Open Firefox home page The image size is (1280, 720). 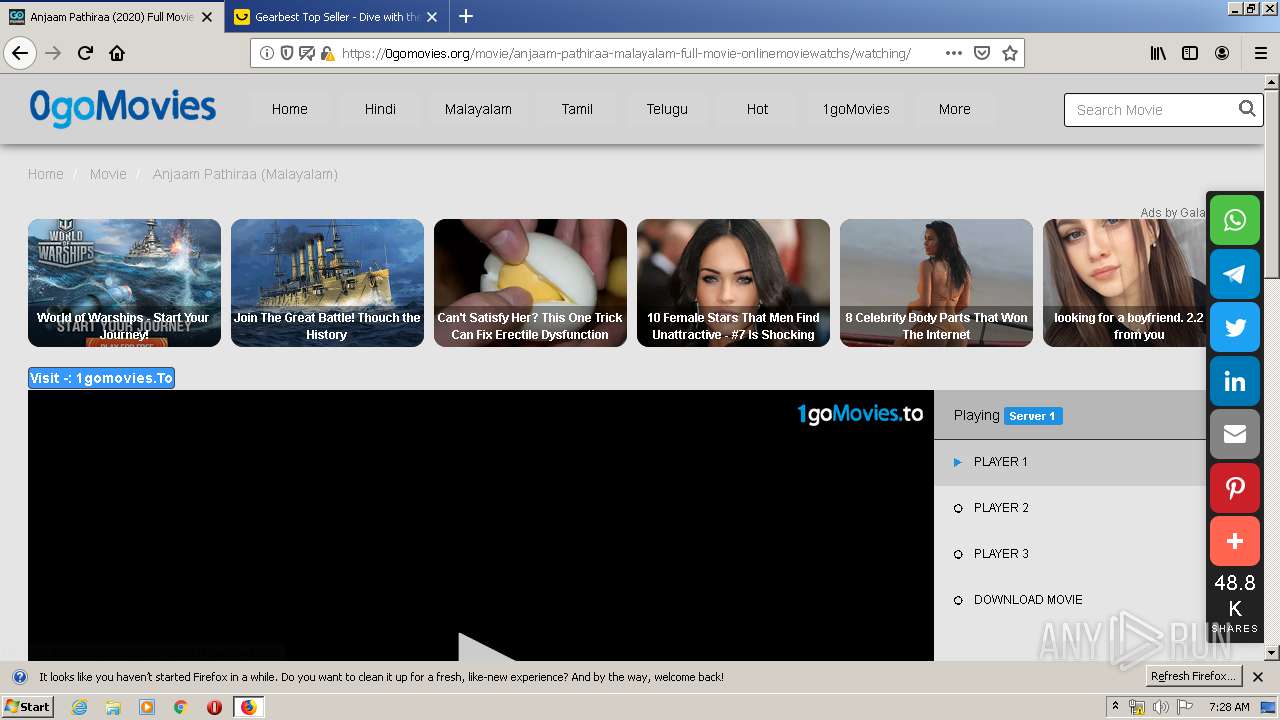click(117, 53)
